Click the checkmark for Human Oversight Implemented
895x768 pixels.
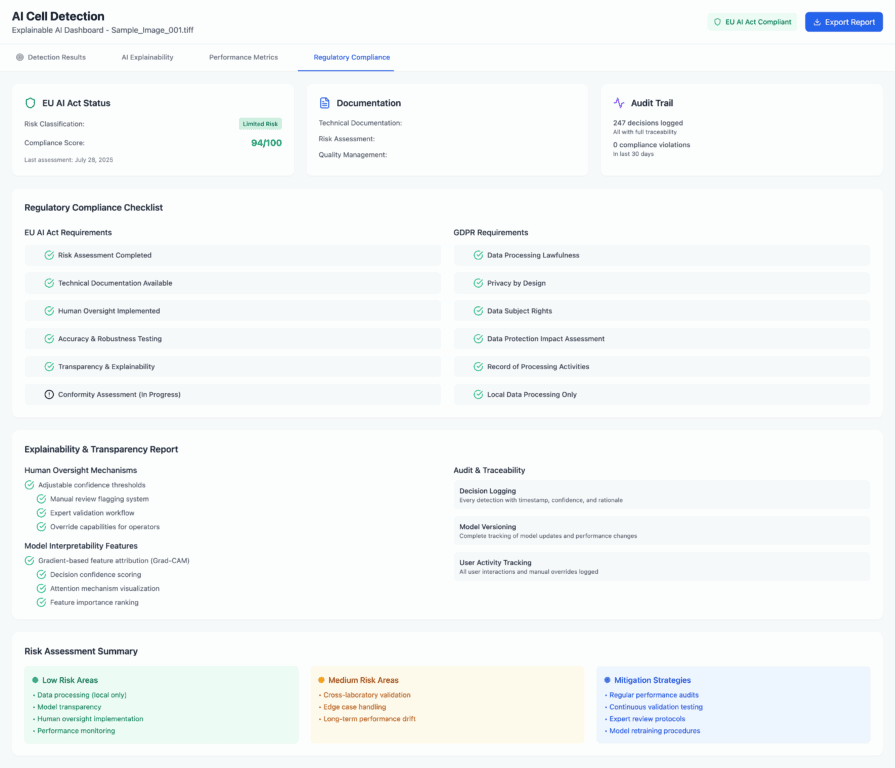(49, 311)
